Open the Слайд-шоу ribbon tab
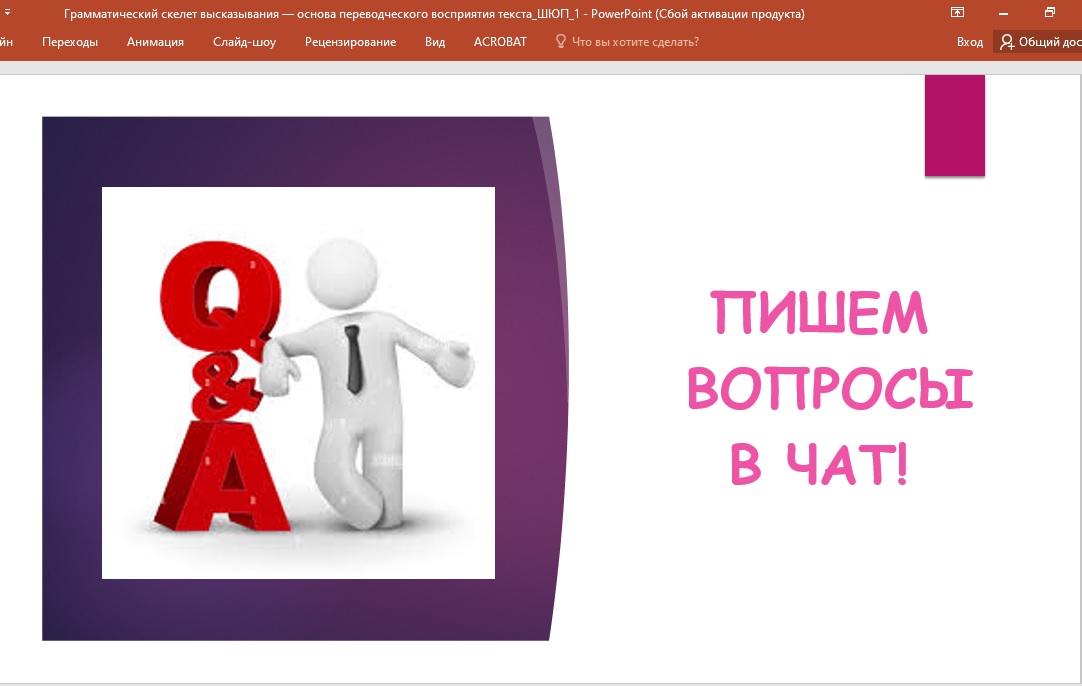This screenshot has height=686, width=1082. [244, 42]
